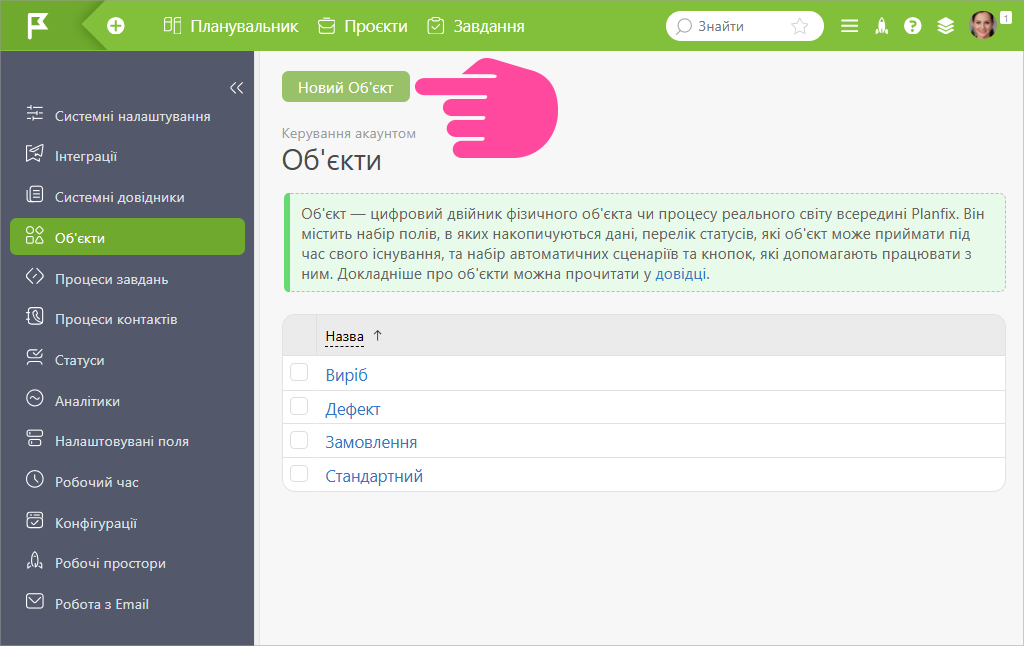Open Системні довідники in the sidebar
1024x646 pixels.
pos(120,197)
